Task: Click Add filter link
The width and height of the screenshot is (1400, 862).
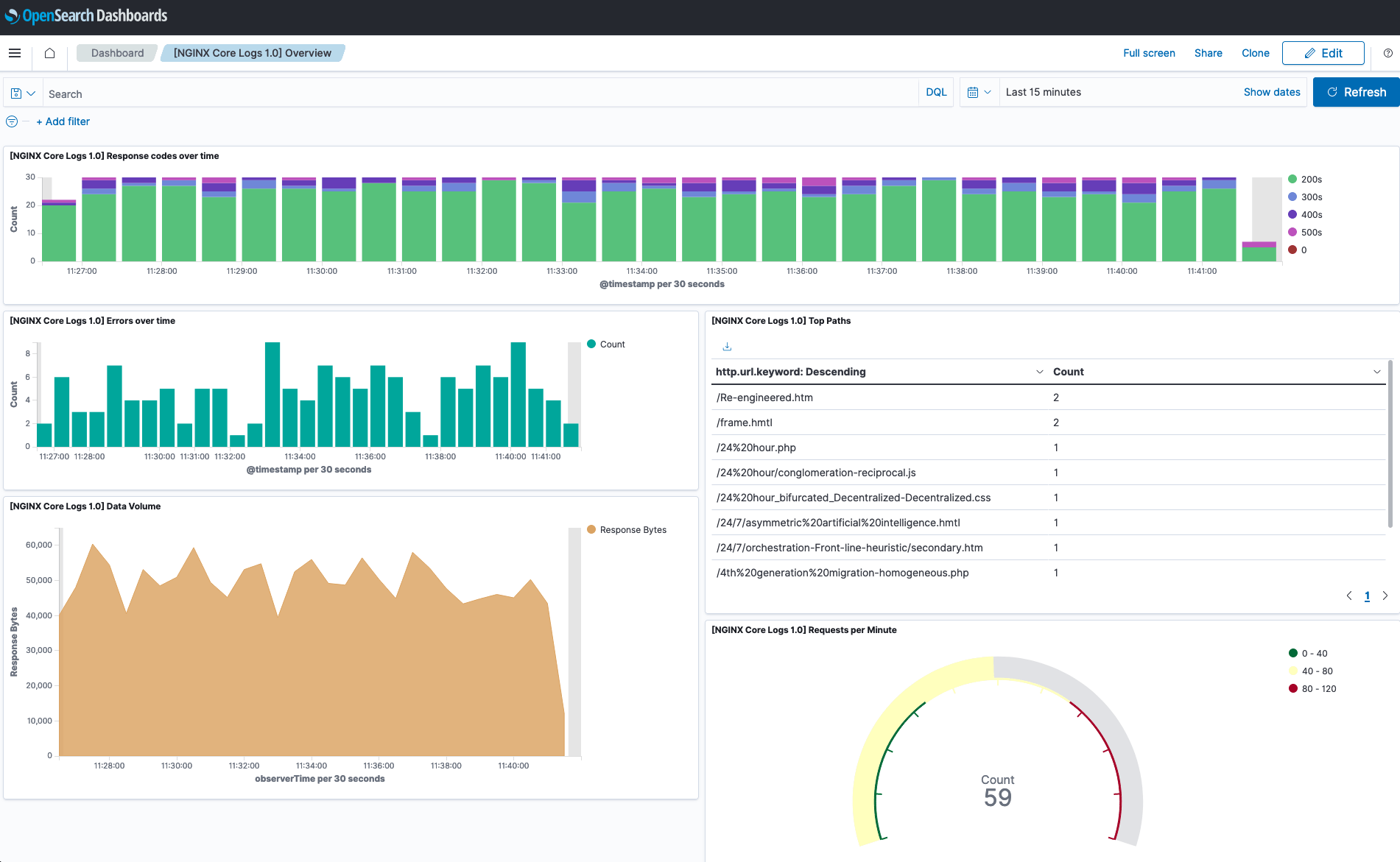Action: pos(63,121)
